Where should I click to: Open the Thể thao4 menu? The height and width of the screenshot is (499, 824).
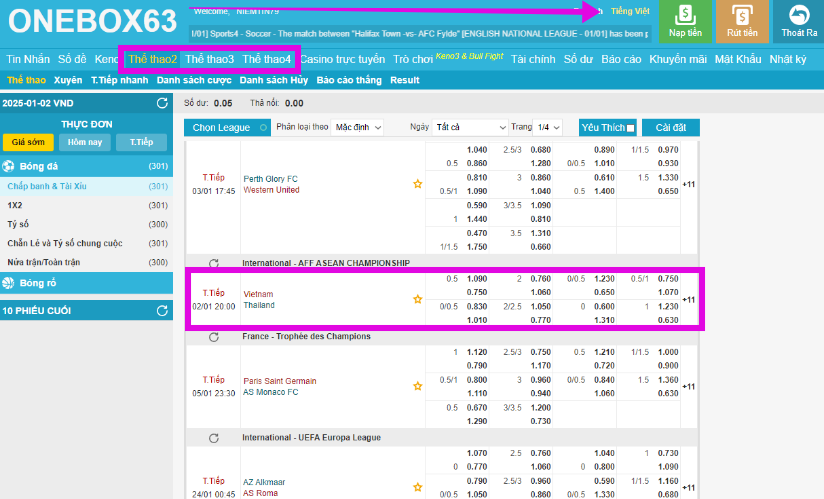coord(266,59)
